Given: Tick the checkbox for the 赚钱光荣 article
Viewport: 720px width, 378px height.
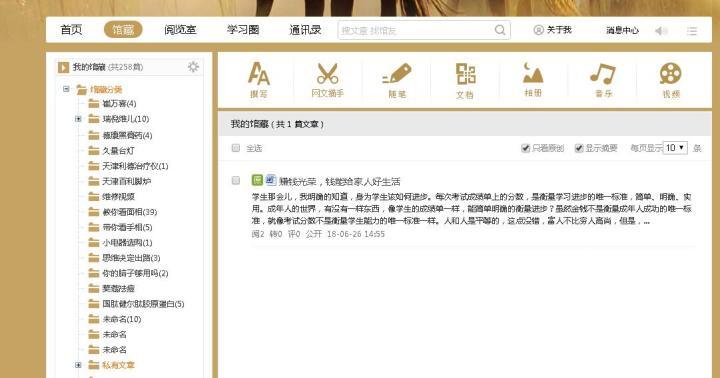Looking at the screenshot, I should [236, 181].
